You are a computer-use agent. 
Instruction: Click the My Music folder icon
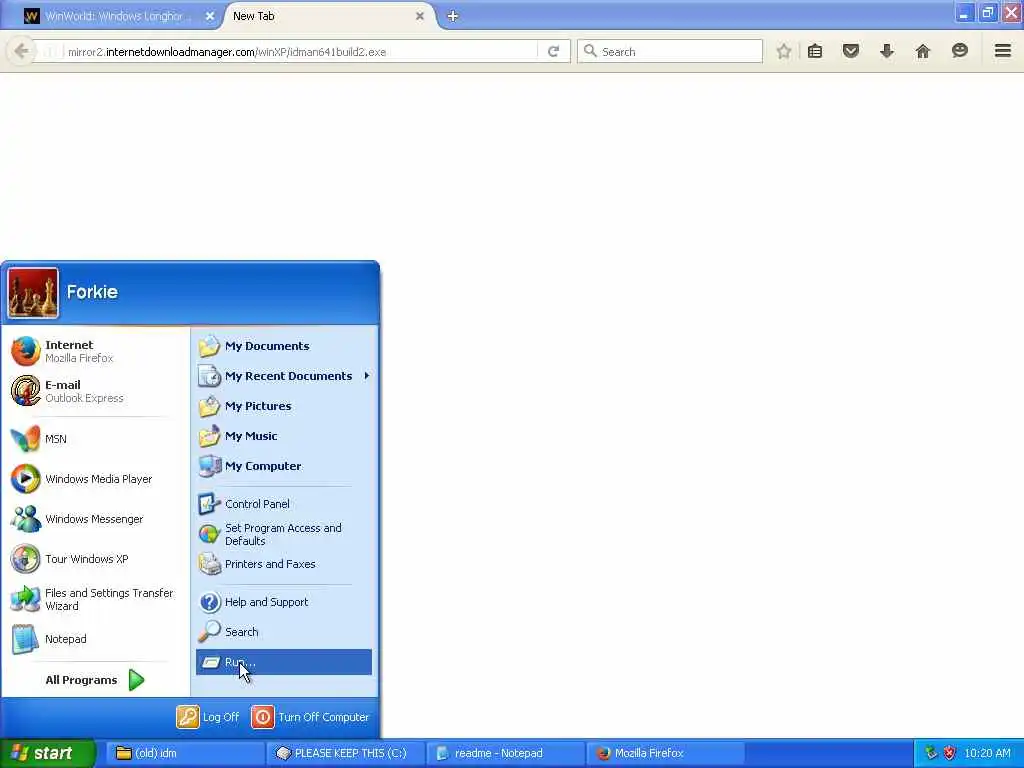point(210,436)
